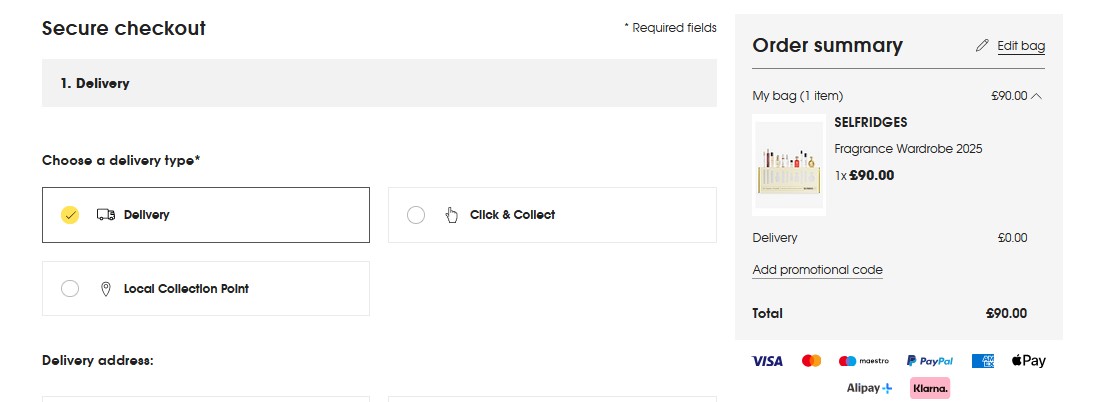
Task: Toggle the My bag (1 item) section
Action: tap(798, 96)
